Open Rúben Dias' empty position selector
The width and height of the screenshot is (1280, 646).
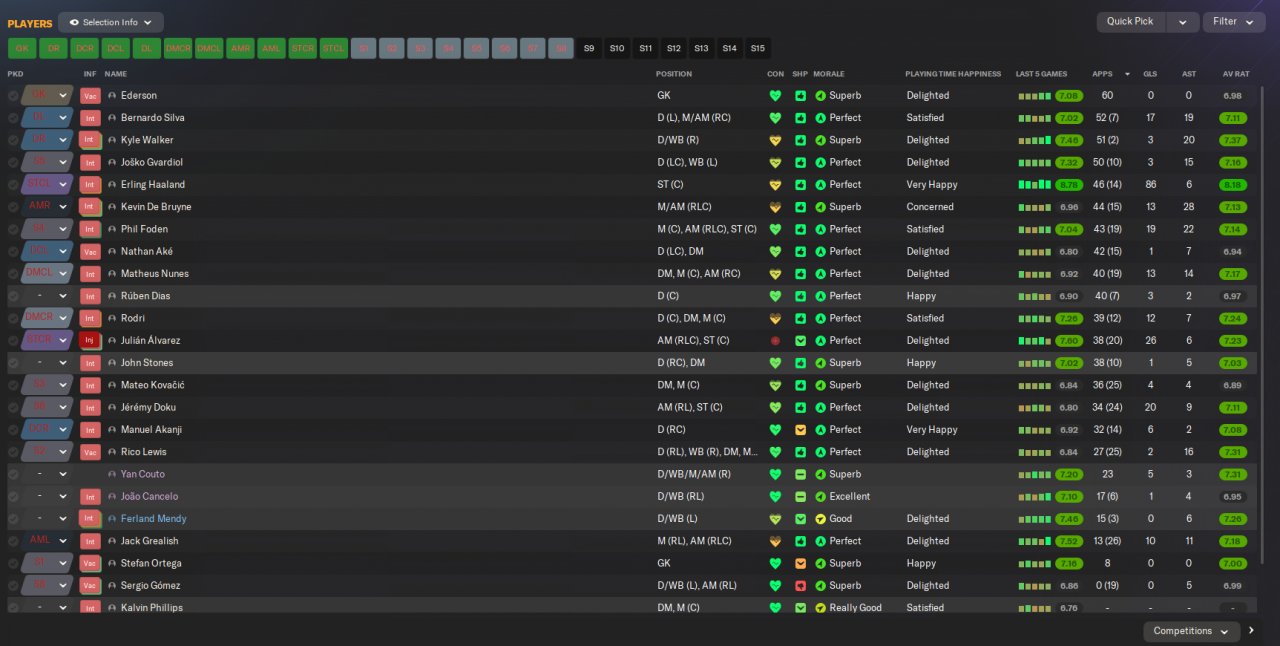tap(47, 296)
